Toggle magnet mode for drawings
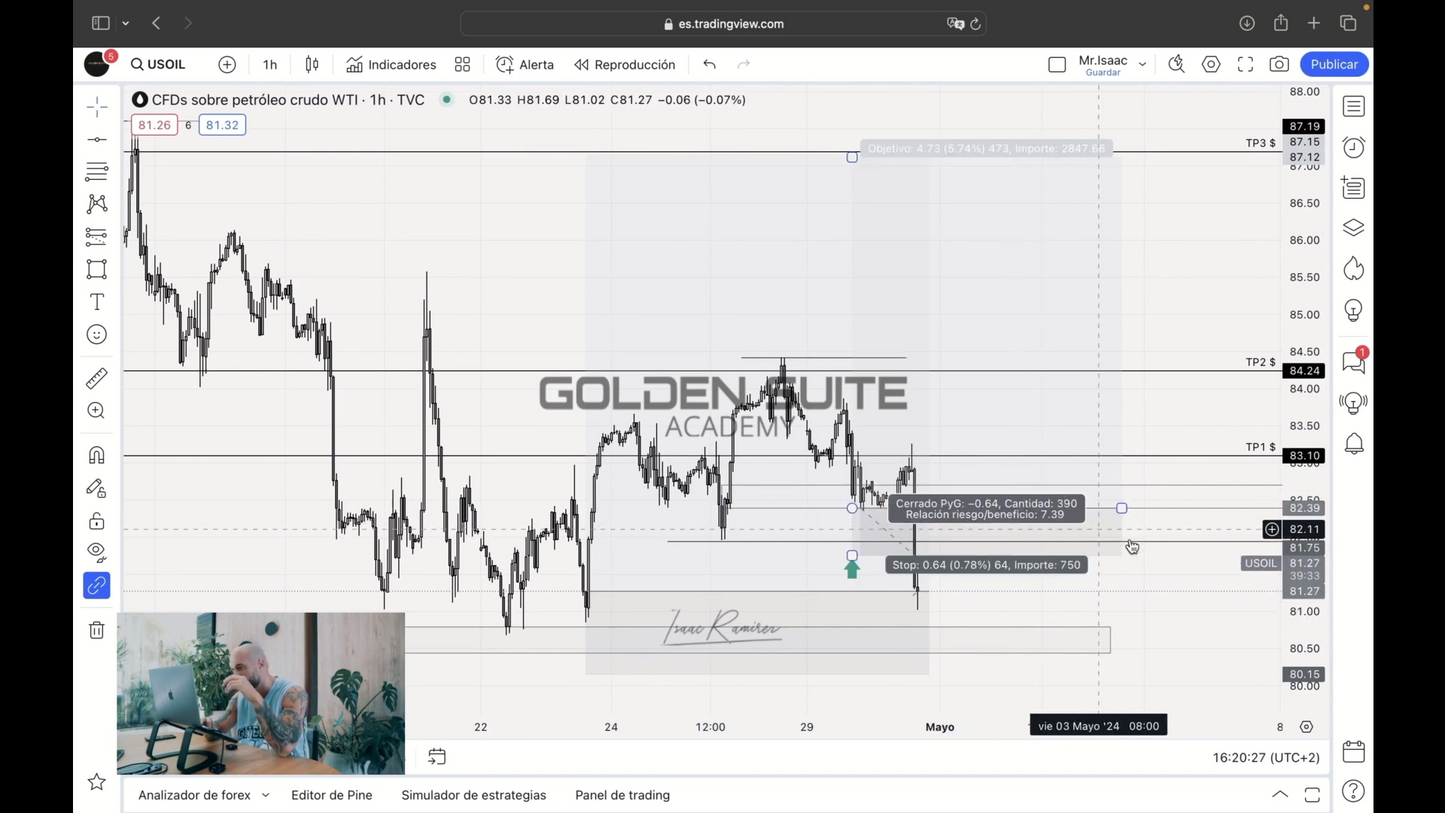The height and width of the screenshot is (813, 1445). [x=97, y=455]
